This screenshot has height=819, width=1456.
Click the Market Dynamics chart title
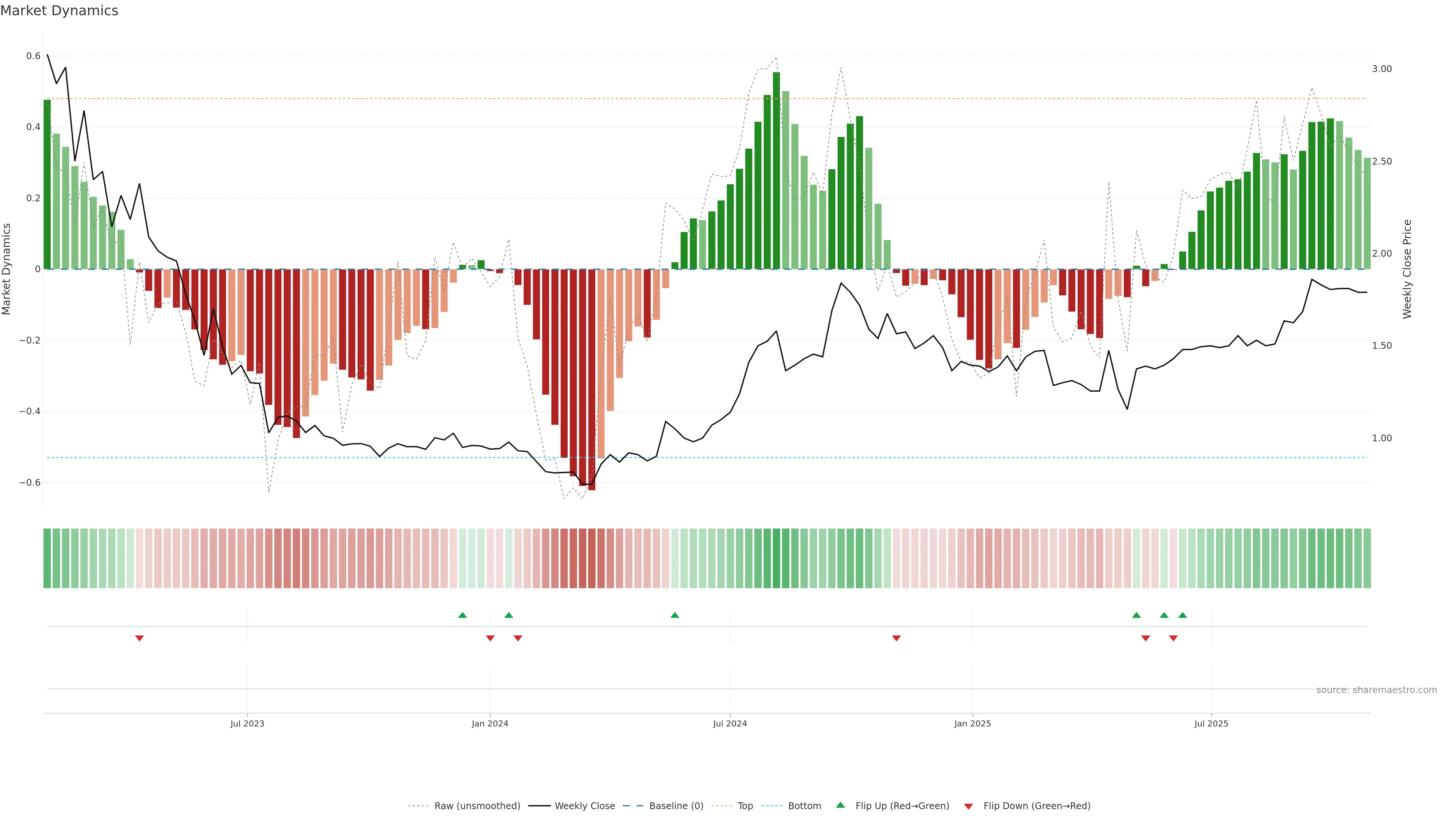point(60,11)
